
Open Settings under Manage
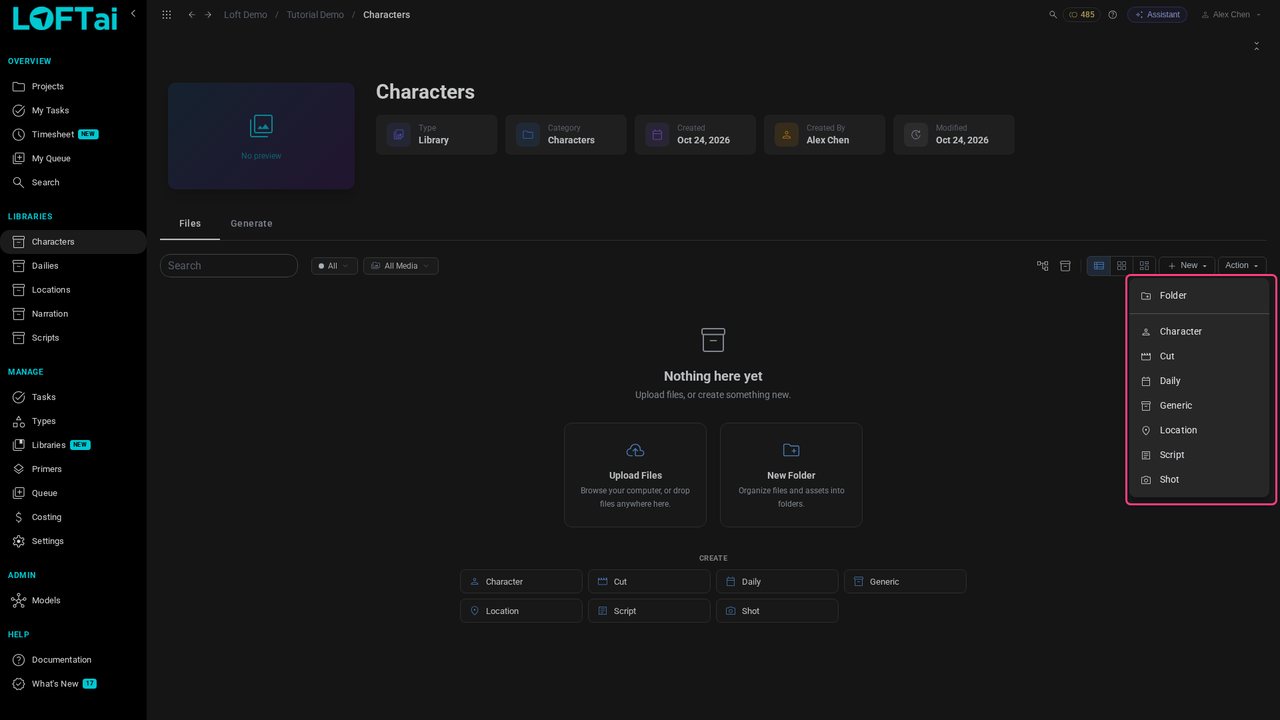(x=73, y=541)
